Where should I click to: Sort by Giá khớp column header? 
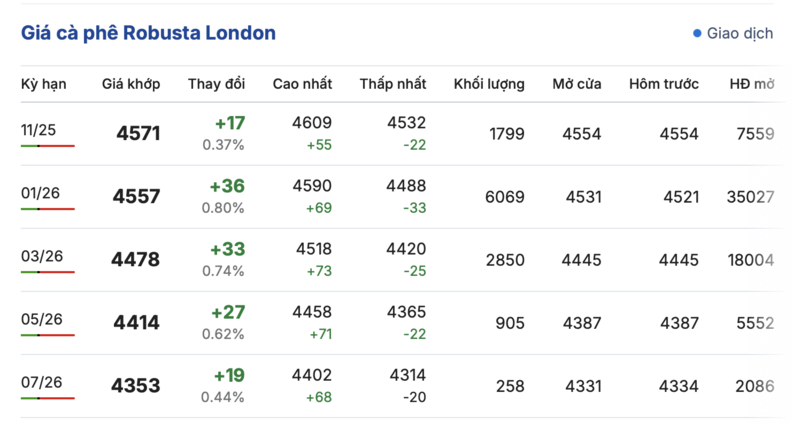[131, 84]
